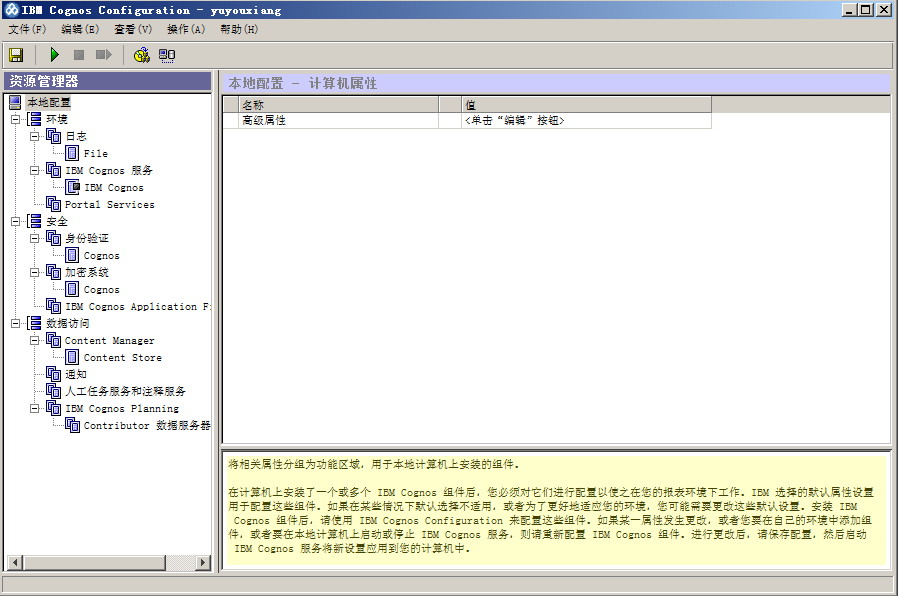Click icon of Cognos under 加密系统
This screenshot has width=898, height=596.
coord(72,289)
